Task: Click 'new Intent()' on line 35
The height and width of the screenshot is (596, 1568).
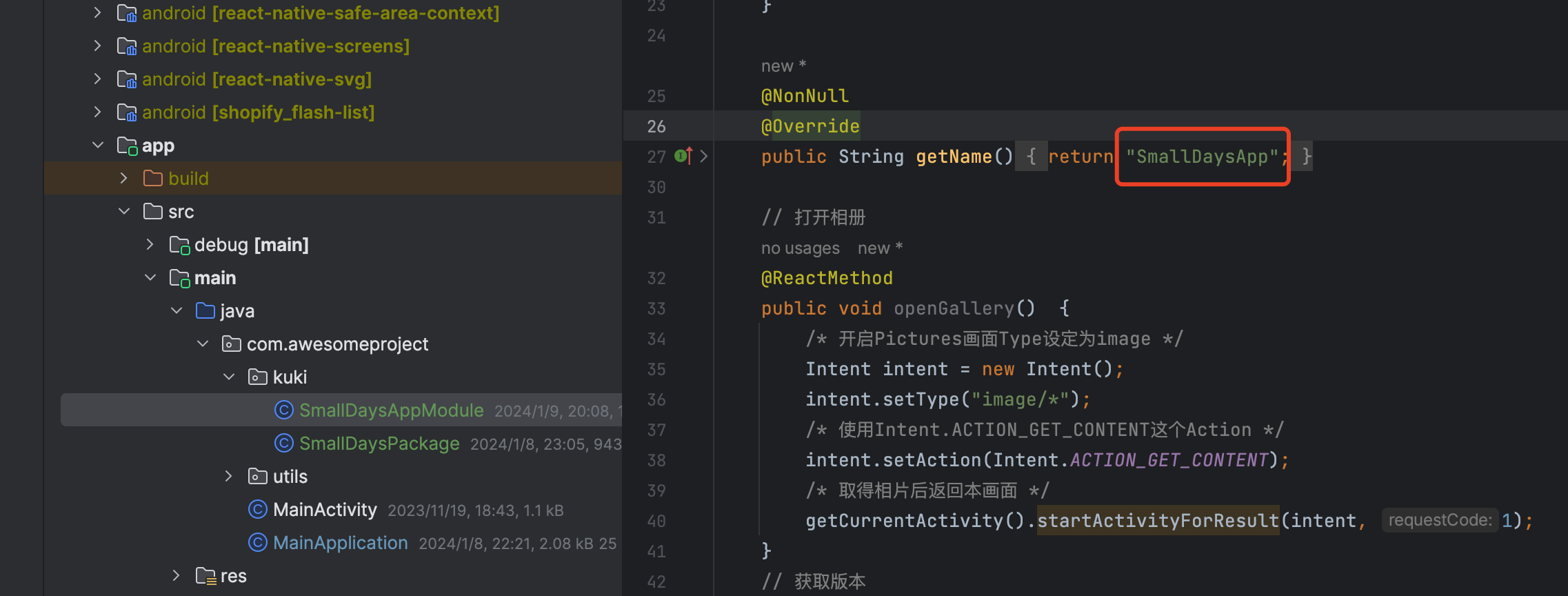Action: tap(1048, 369)
